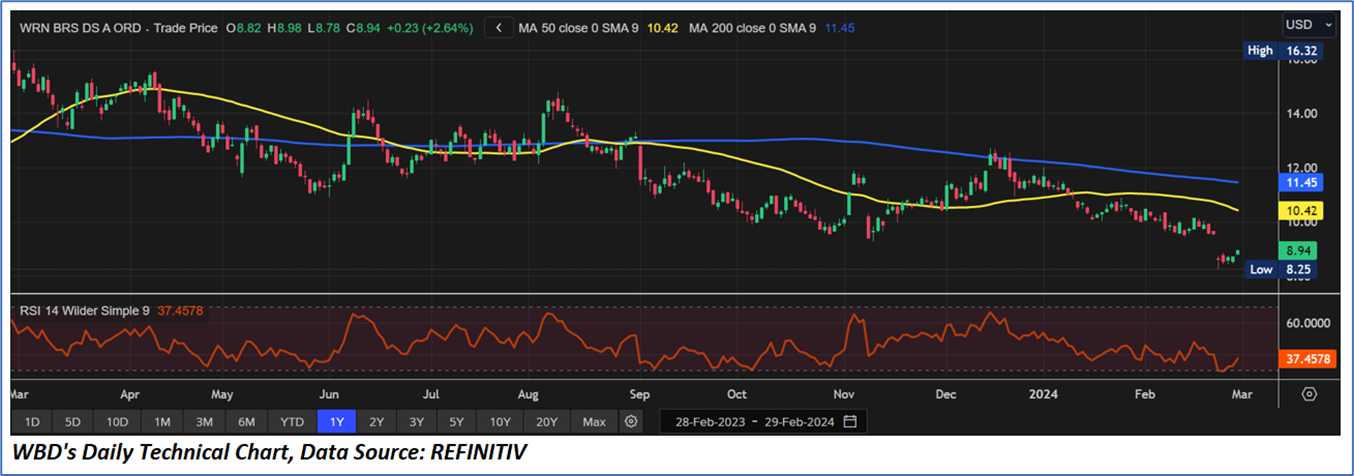Choose the Max time range
This screenshot has width=1354, height=476.
pyautogui.click(x=594, y=421)
